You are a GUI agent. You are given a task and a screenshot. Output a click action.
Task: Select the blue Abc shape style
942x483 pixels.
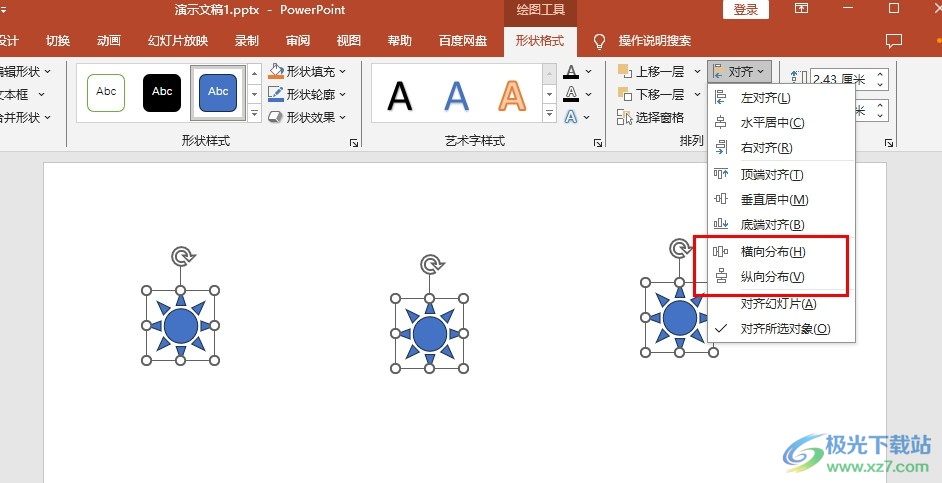(218, 93)
